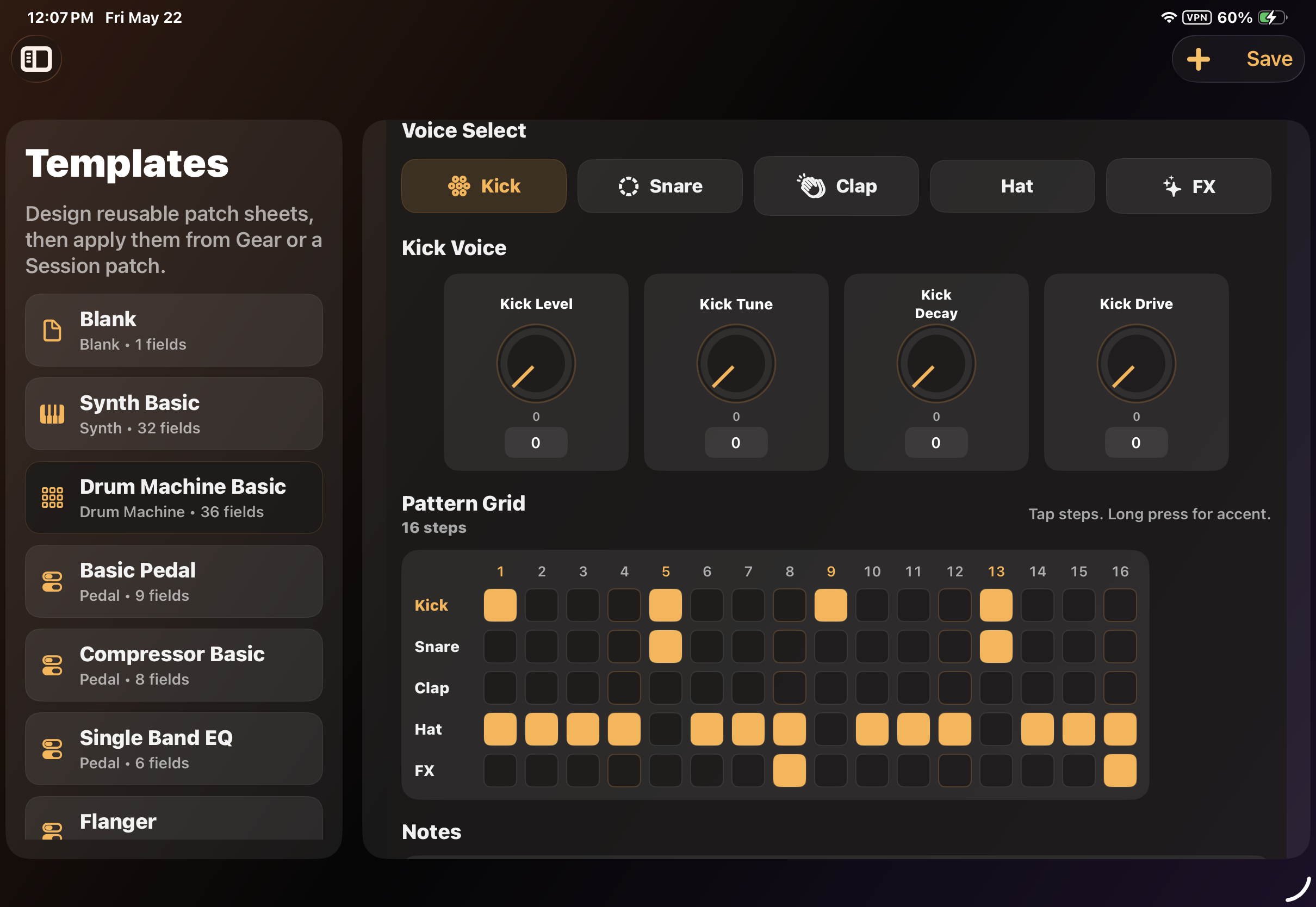Click the Snare dashed circle icon
The width and height of the screenshot is (1316, 907).
tap(629, 186)
